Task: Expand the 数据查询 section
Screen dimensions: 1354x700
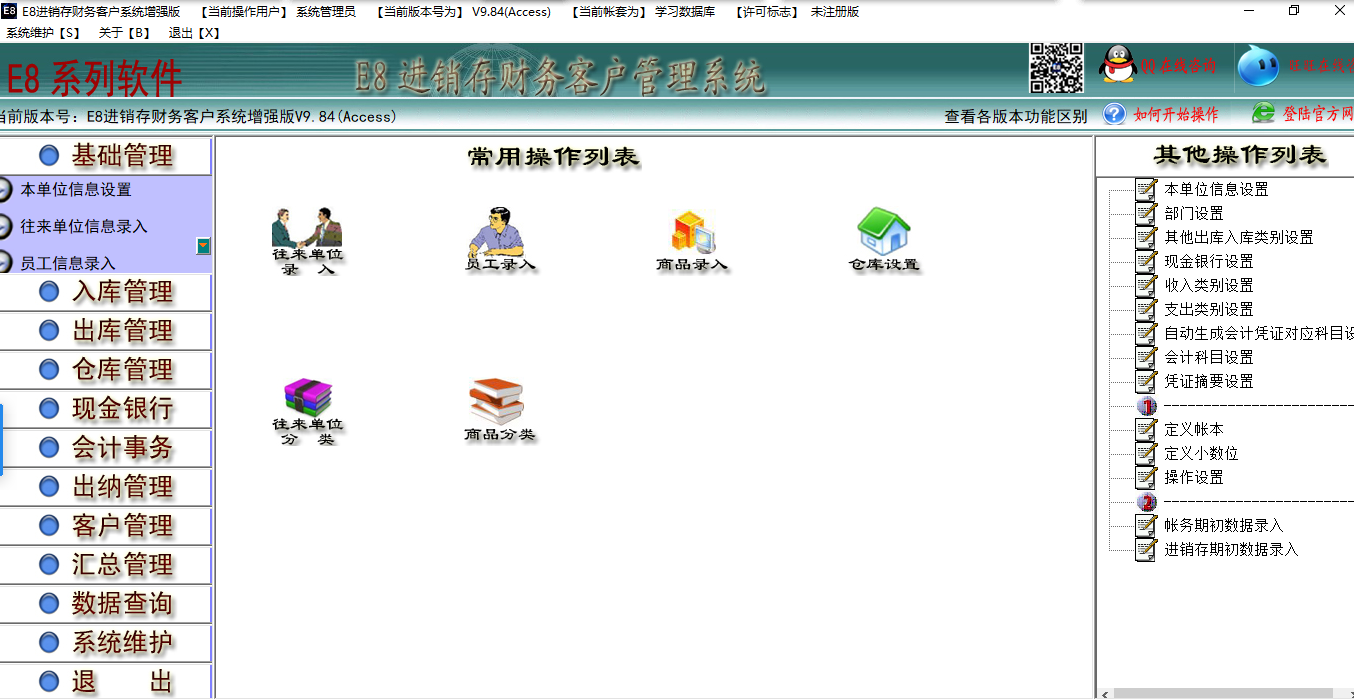Action: coord(105,604)
